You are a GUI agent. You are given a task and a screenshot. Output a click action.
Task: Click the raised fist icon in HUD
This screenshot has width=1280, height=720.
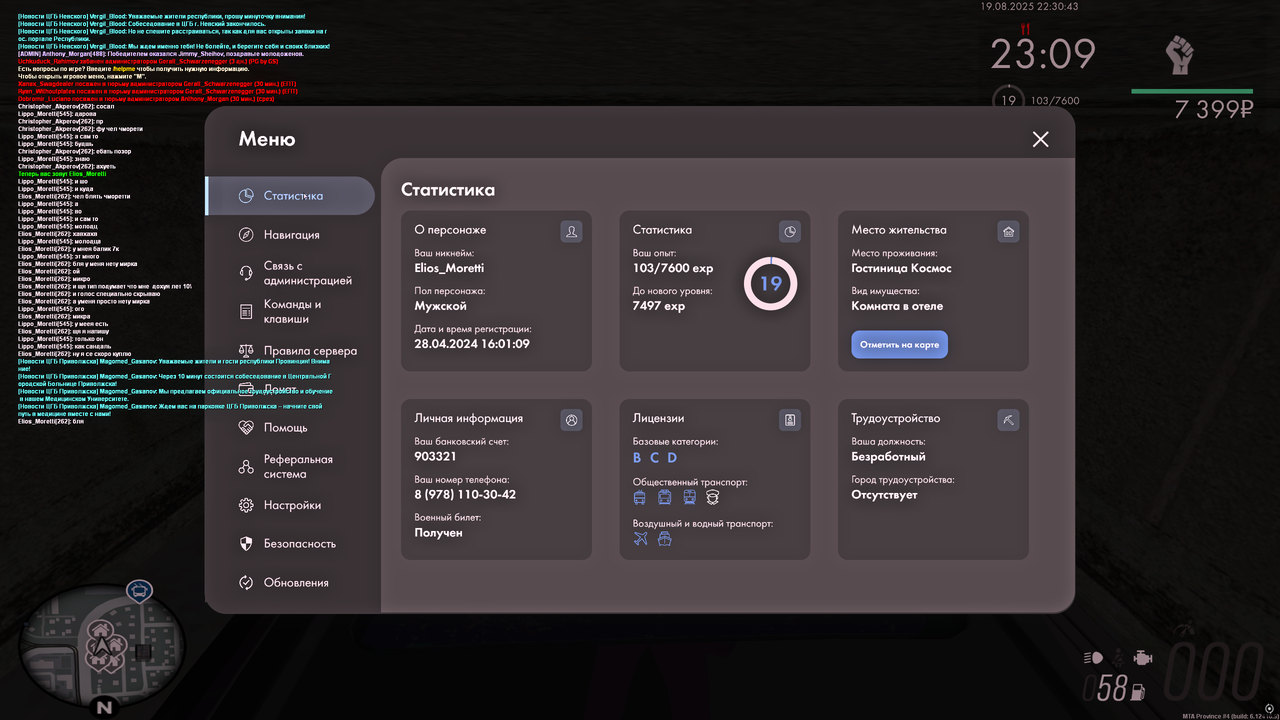pyautogui.click(x=1182, y=55)
